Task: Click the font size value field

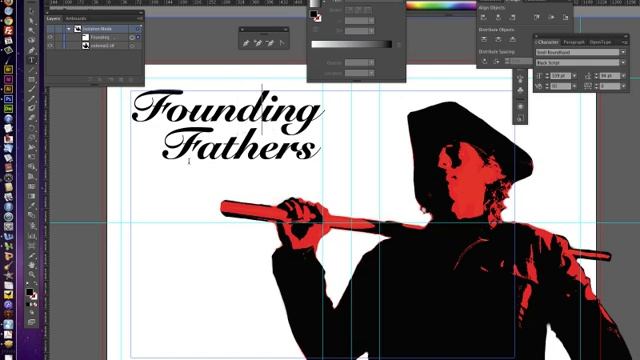Action: click(x=560, y=76)
